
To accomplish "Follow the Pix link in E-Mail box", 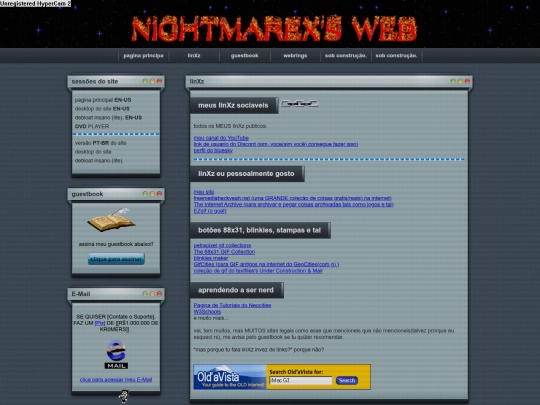I will pos(100,323).
